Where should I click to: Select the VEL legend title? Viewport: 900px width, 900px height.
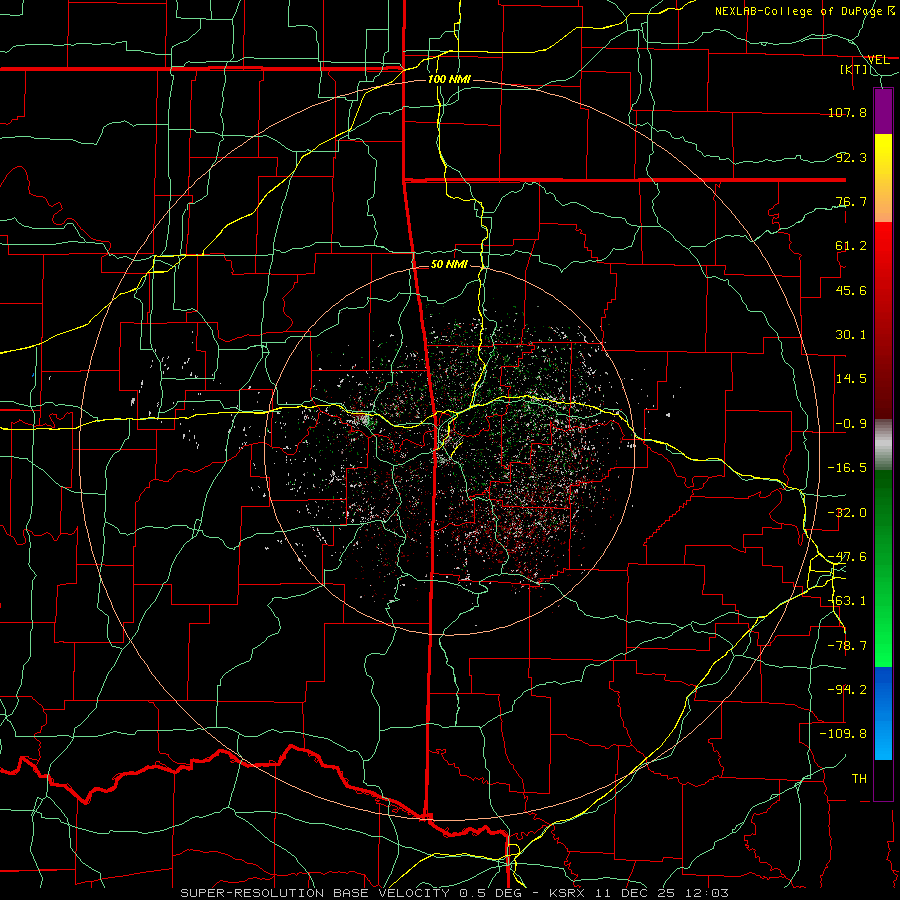tap(878, 60)
